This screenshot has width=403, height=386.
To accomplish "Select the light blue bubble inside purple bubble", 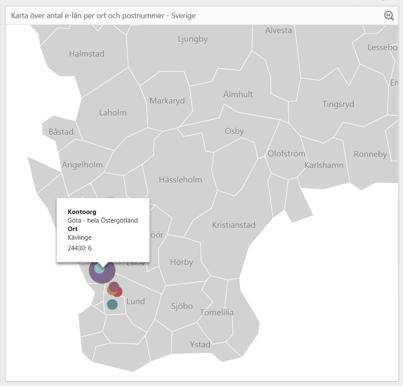I will pos(99,268).
